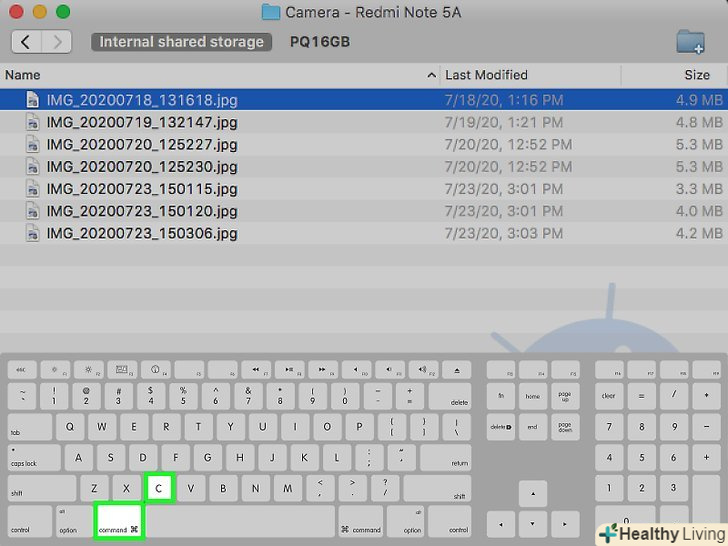
Task: Click the date 7/19/20, 1:21 PM
Action: [504, 122]
